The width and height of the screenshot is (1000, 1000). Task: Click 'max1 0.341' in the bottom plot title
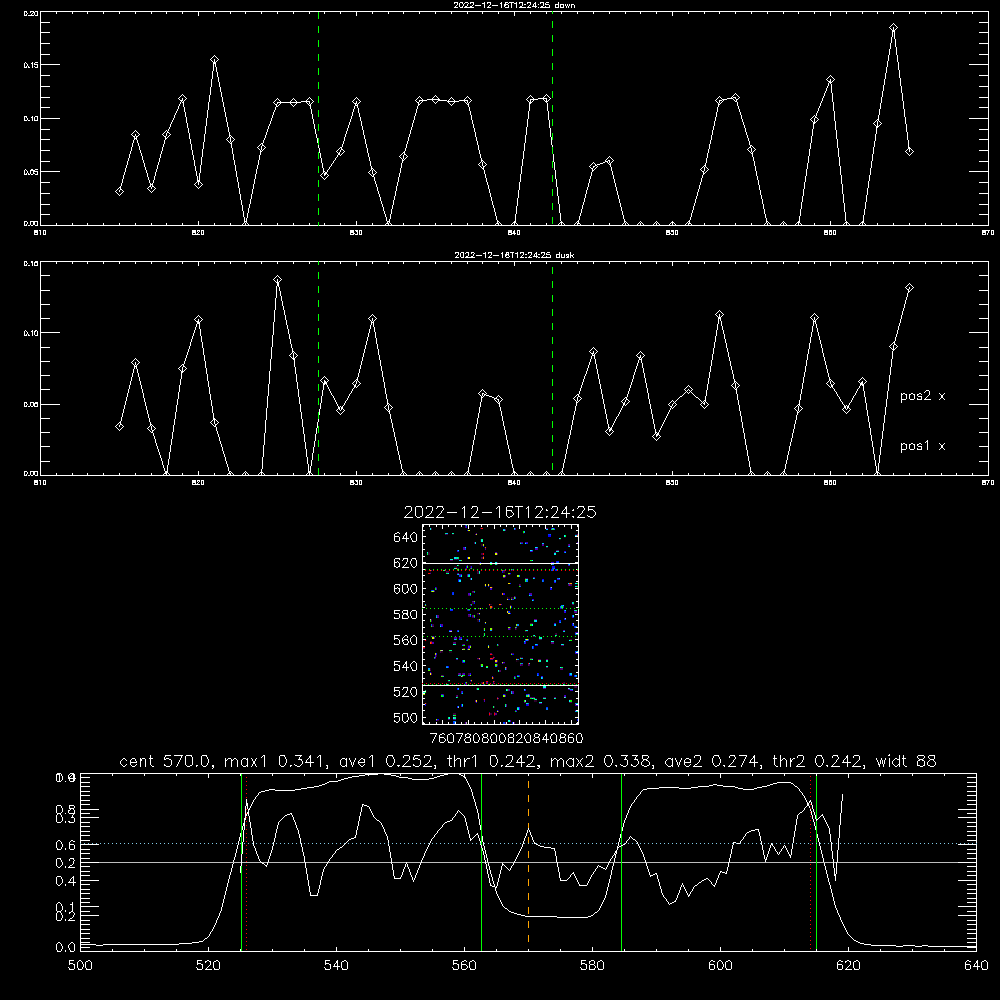click(x=275, y=761)
